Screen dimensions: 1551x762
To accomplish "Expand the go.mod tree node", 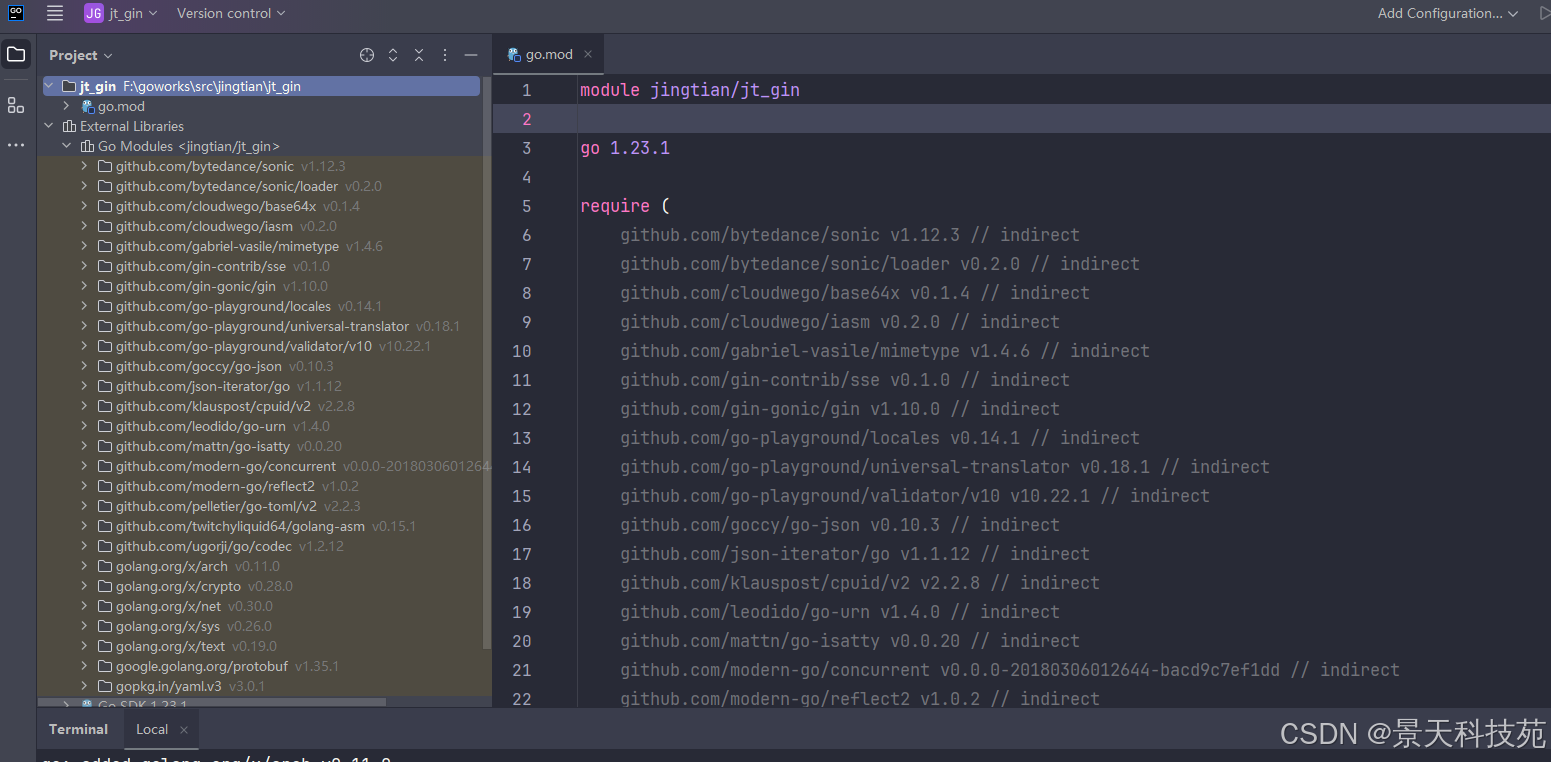I will pos(66,106).
